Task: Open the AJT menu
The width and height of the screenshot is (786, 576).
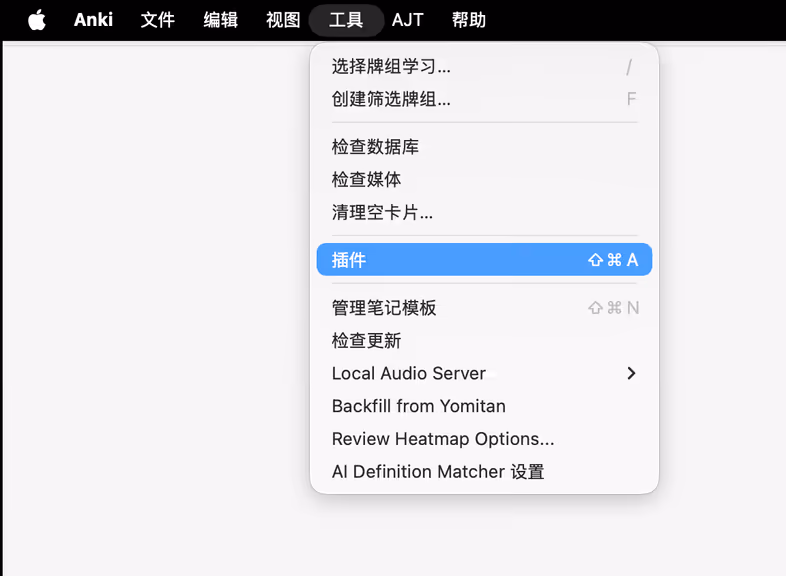Action: 408,20
